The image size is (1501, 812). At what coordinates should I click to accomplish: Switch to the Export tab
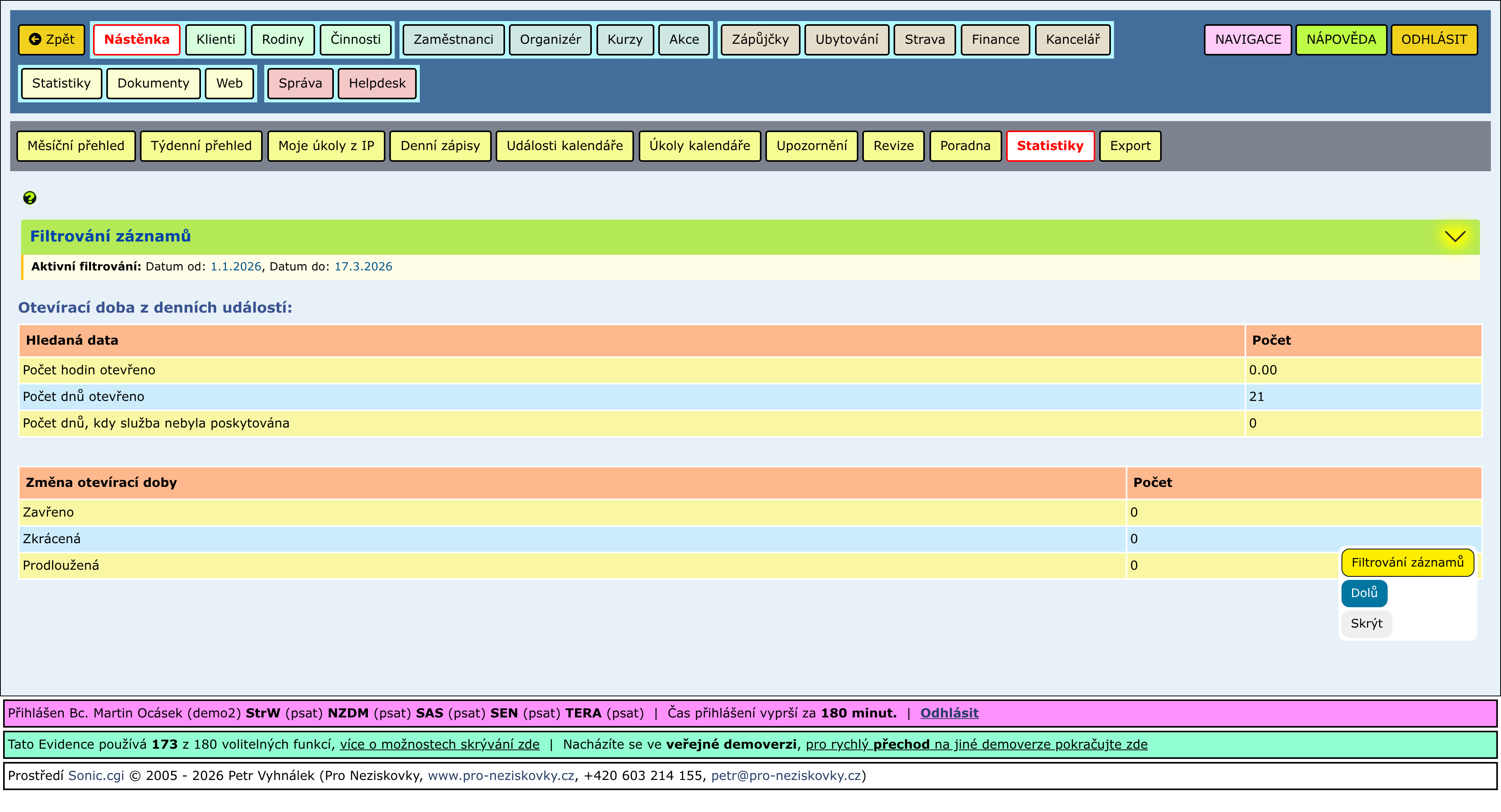(x=1129, y=146)
